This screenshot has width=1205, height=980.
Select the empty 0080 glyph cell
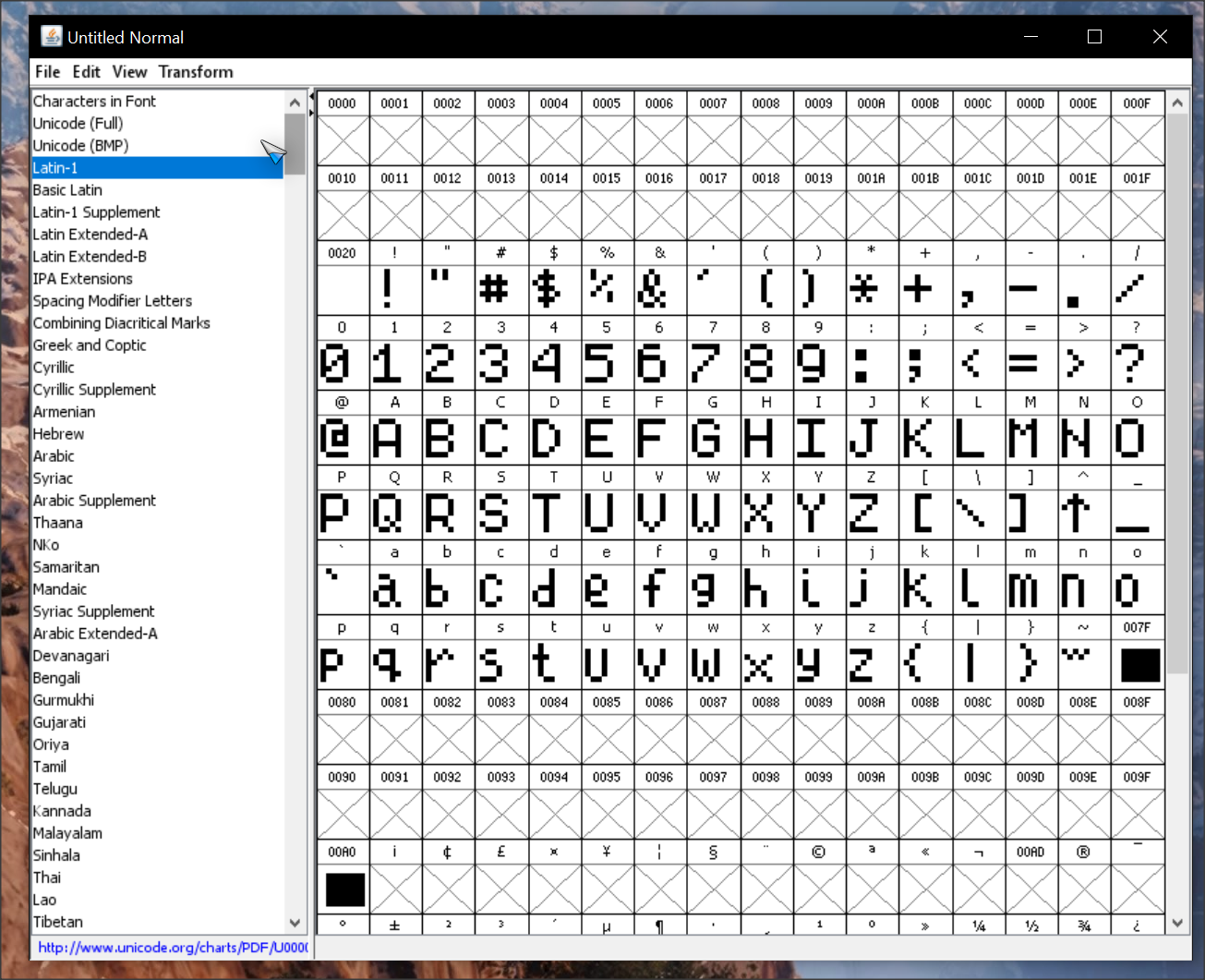(342, 739)
